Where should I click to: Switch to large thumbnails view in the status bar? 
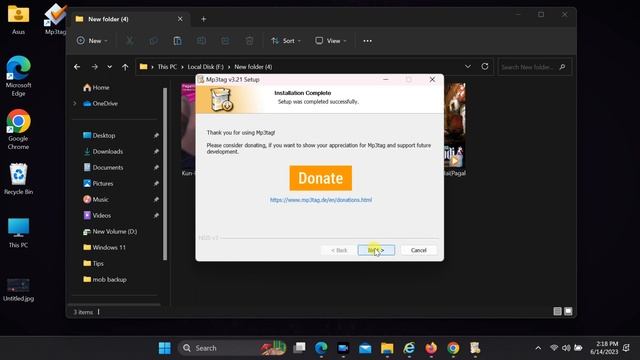(x=568, y=311)
